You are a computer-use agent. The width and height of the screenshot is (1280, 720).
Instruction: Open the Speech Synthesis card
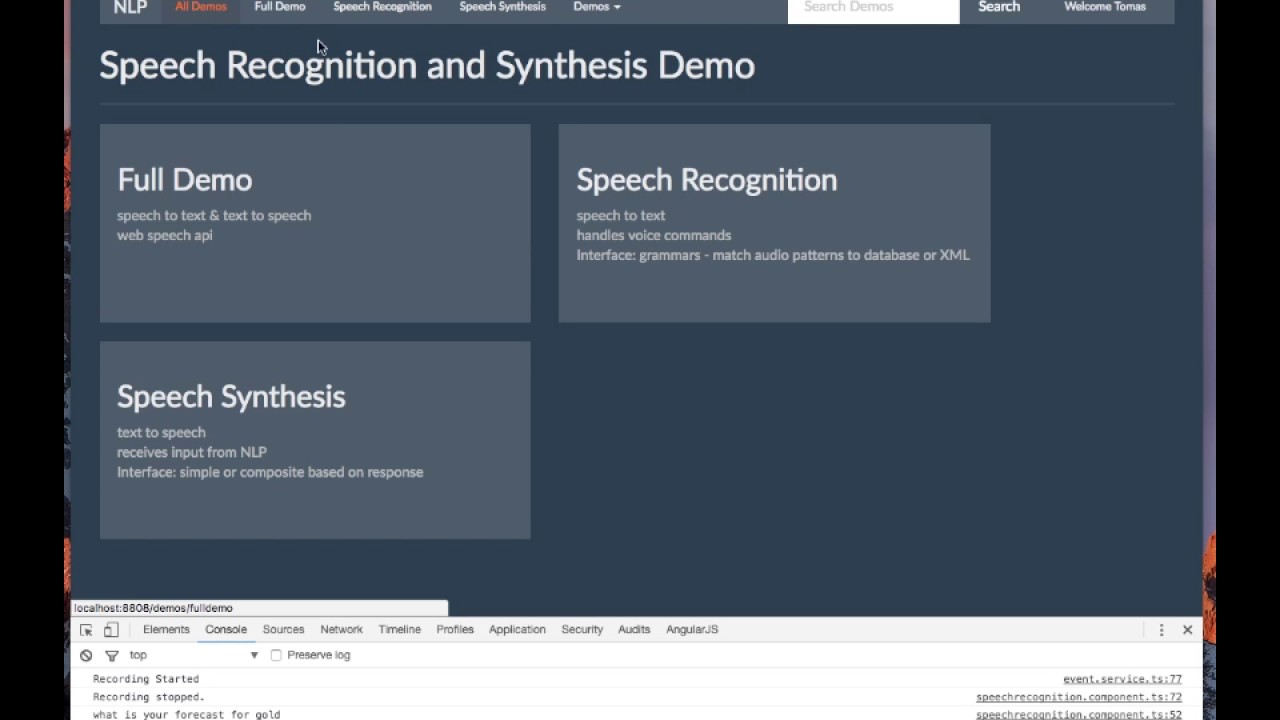[x=315, y=440]
